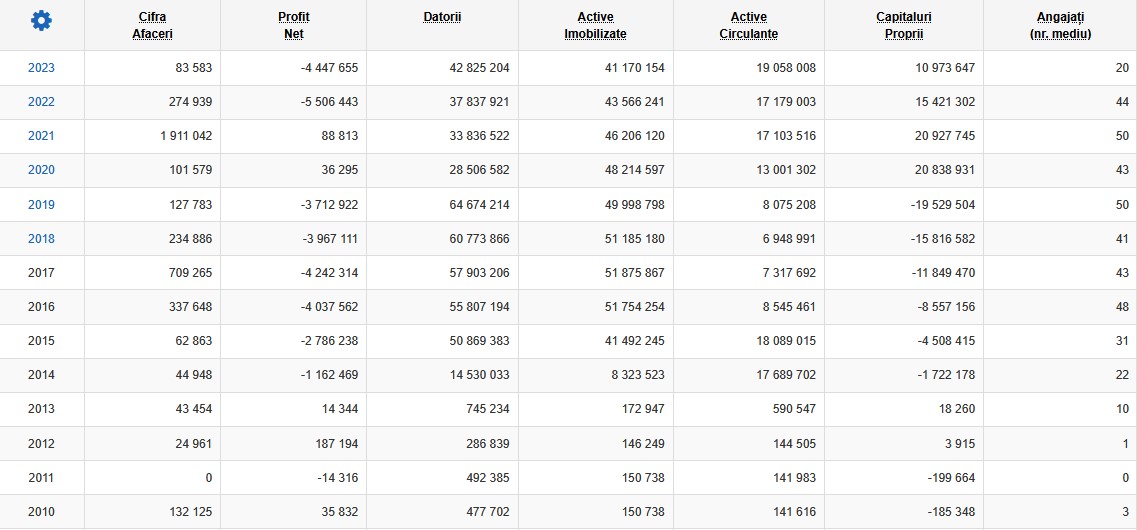1137x530 pixels.
Task: Click the Active Circulante column header
Action: tap(748, 25)
